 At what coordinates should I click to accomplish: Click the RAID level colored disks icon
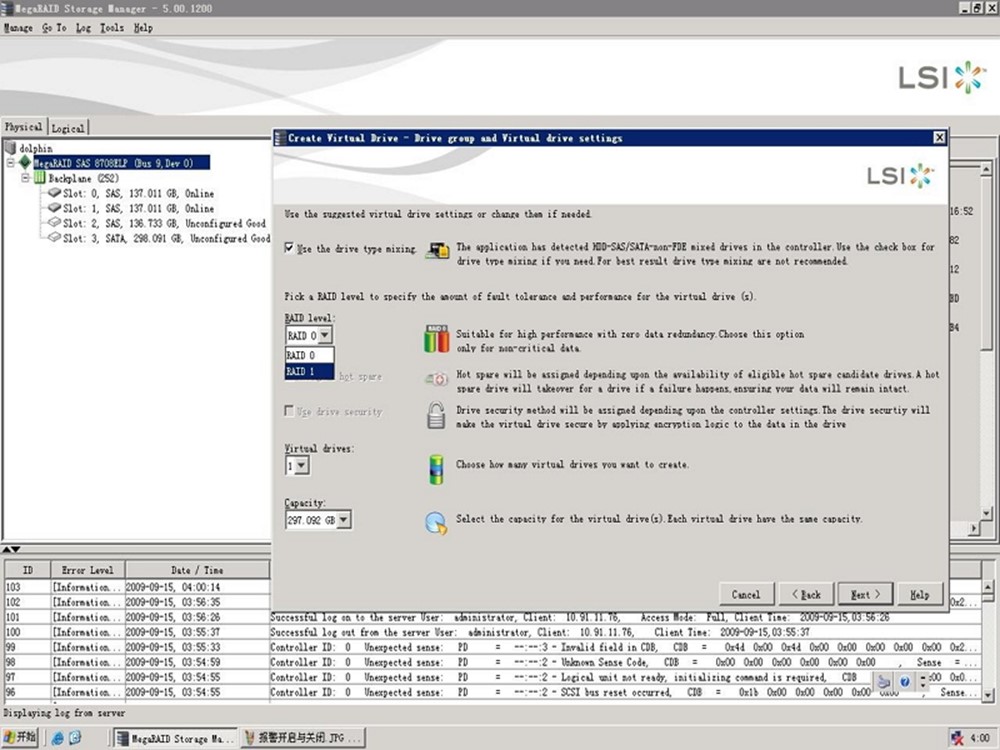436,340
